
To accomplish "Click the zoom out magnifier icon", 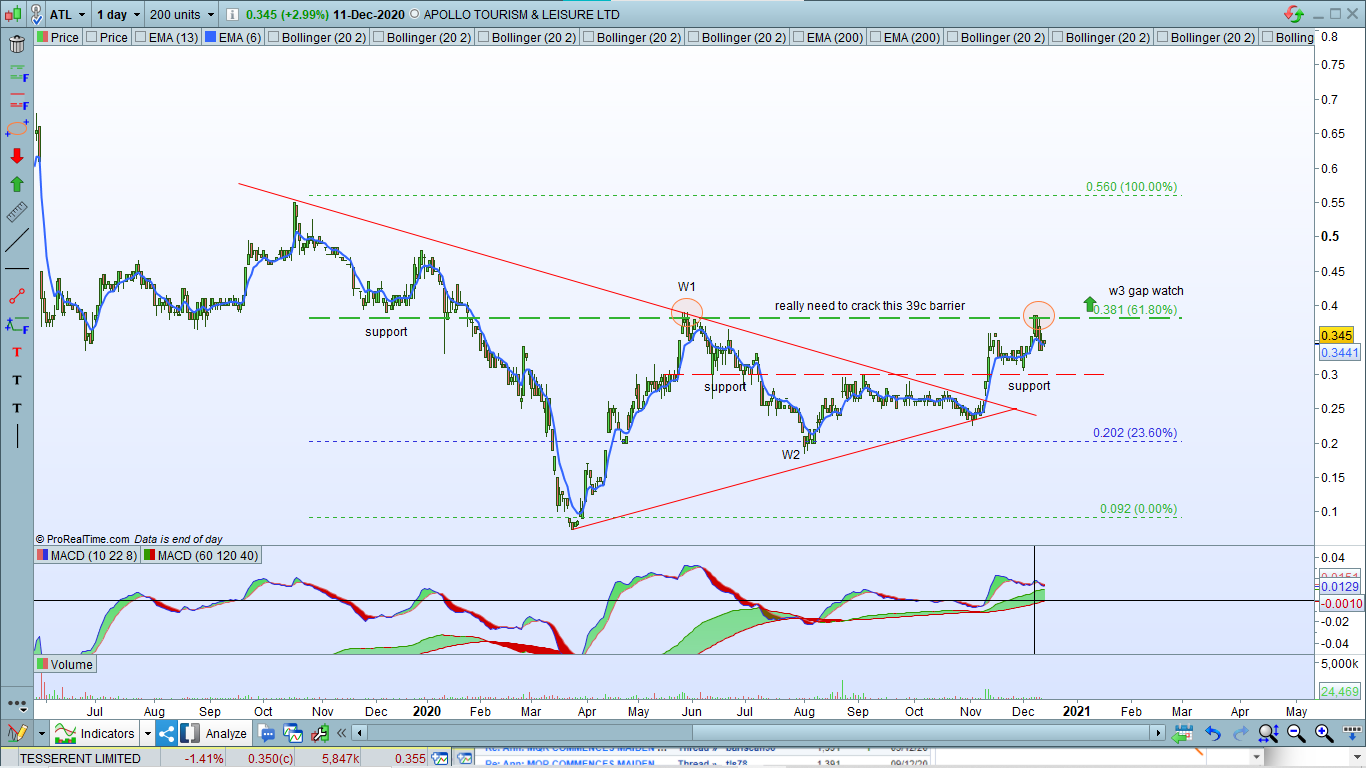I will [1296, 733].
